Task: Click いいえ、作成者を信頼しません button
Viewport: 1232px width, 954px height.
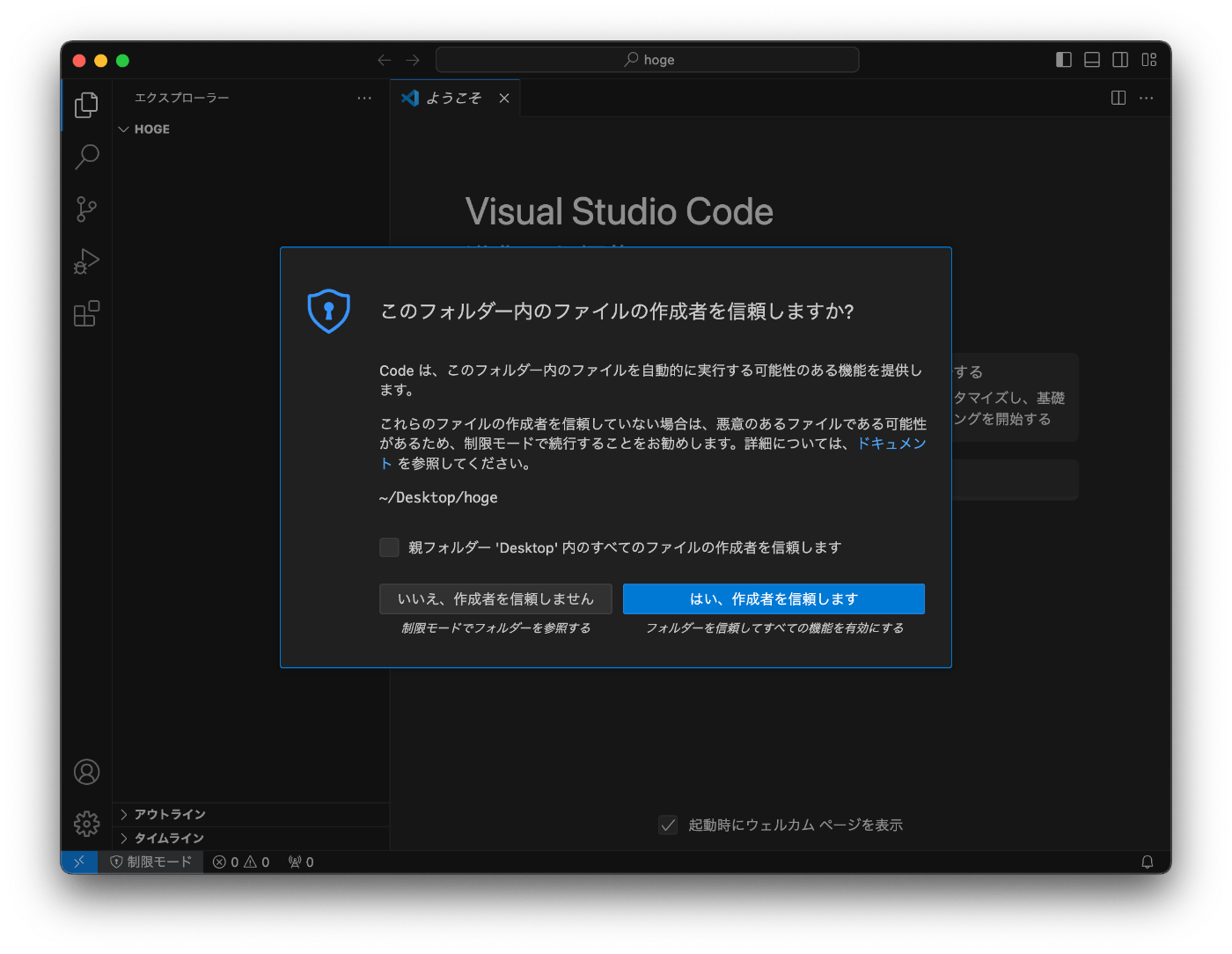Action: [x=495, y=598]
